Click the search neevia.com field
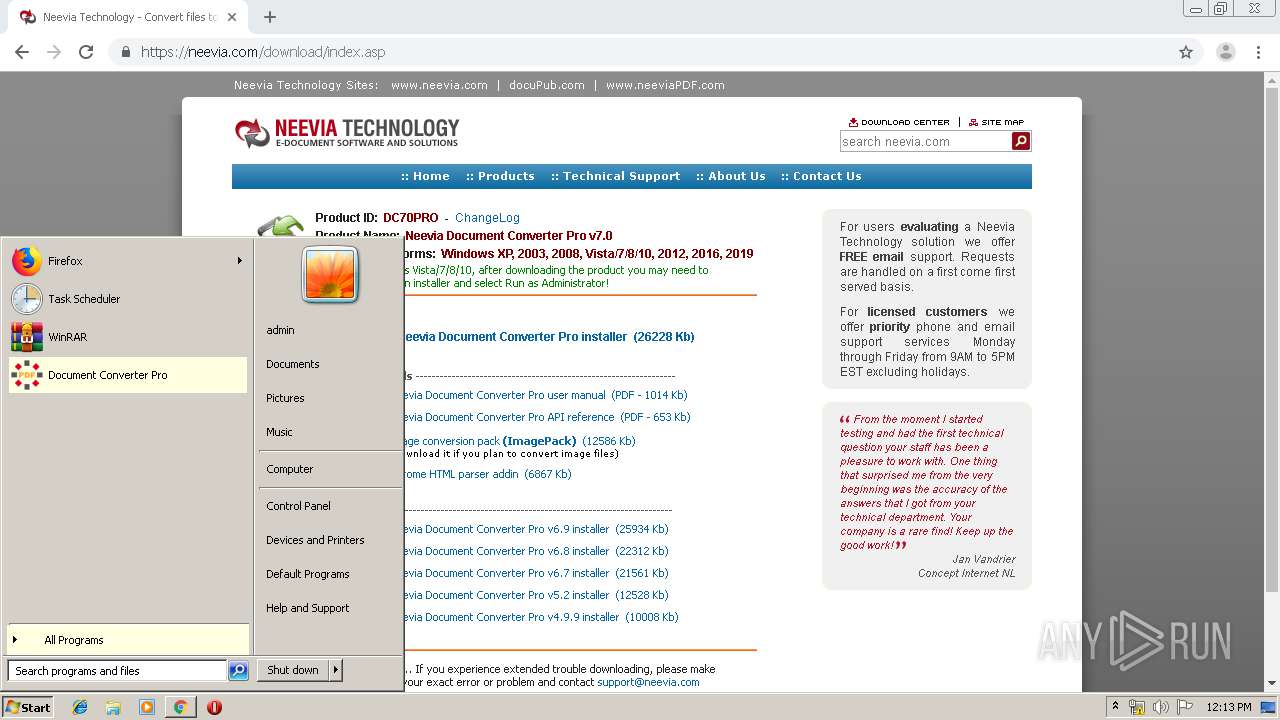 point(925,142)
